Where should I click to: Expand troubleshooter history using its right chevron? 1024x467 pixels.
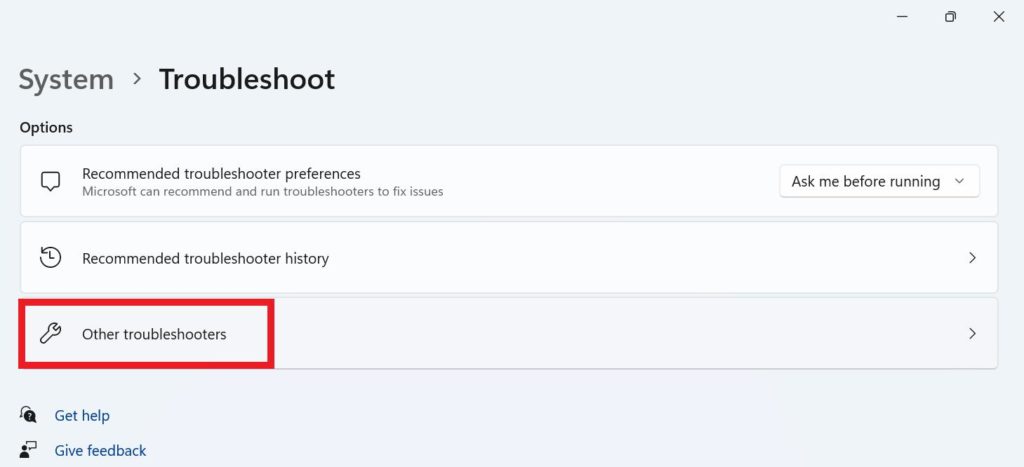(972, 258)
